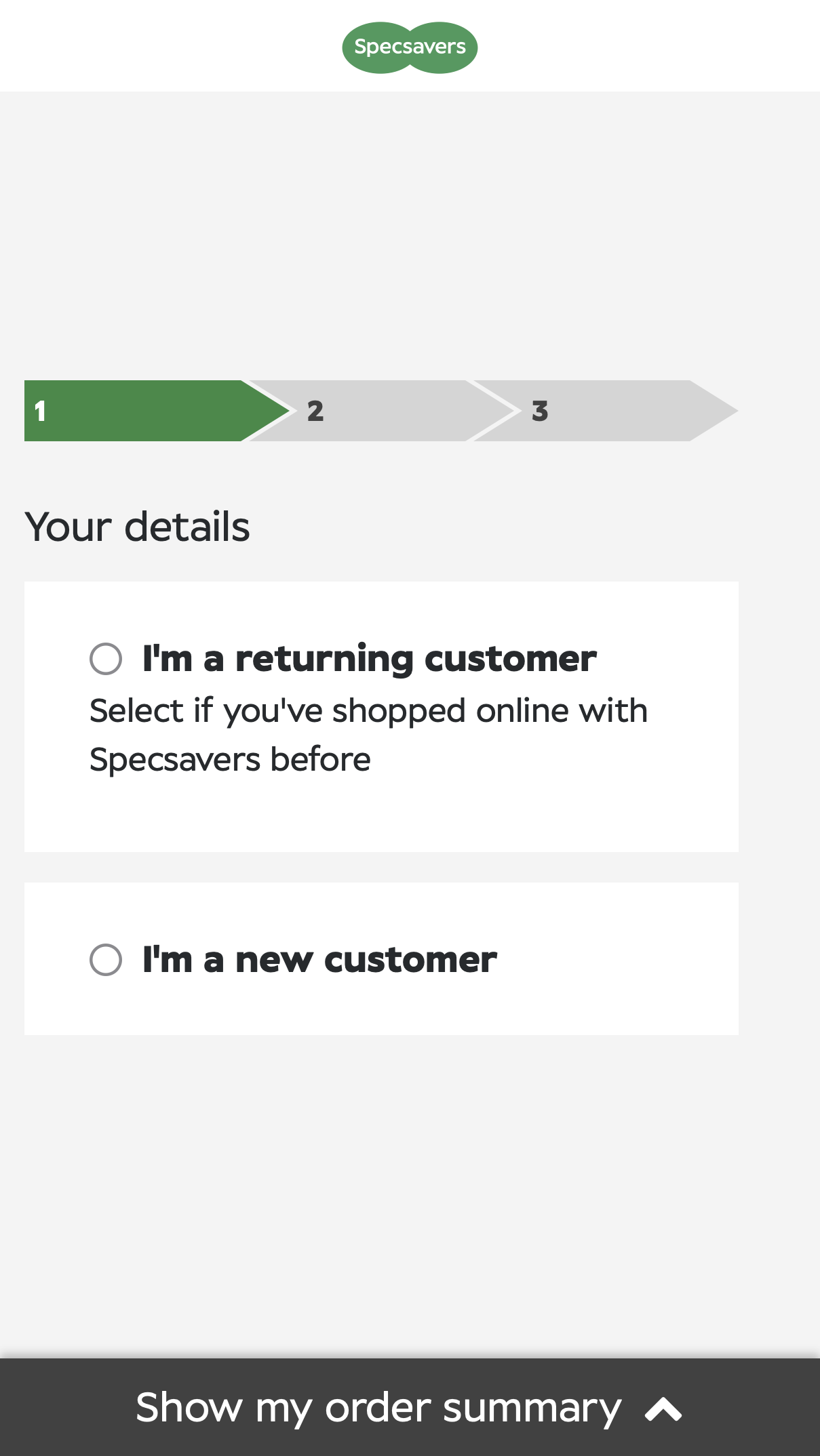
Task: Click the green glasses-shaped brand icon
Action: click(x=409, y=47)
